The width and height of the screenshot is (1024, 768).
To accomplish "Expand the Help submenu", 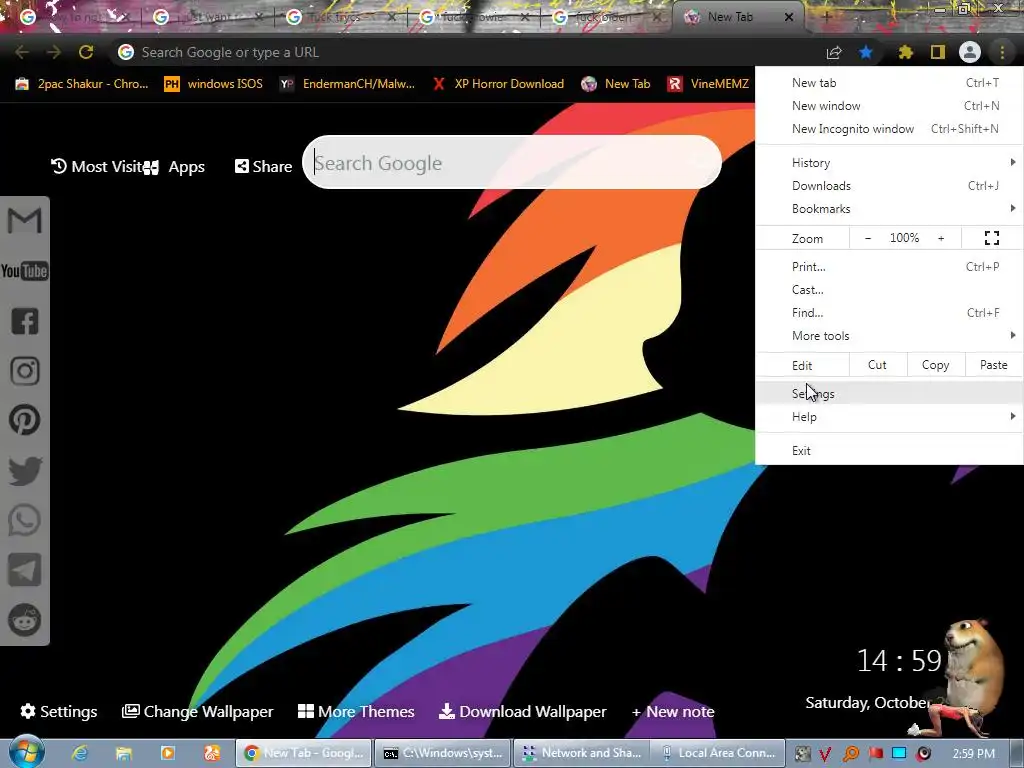I will pyautogui.click(x=889, y=417).
